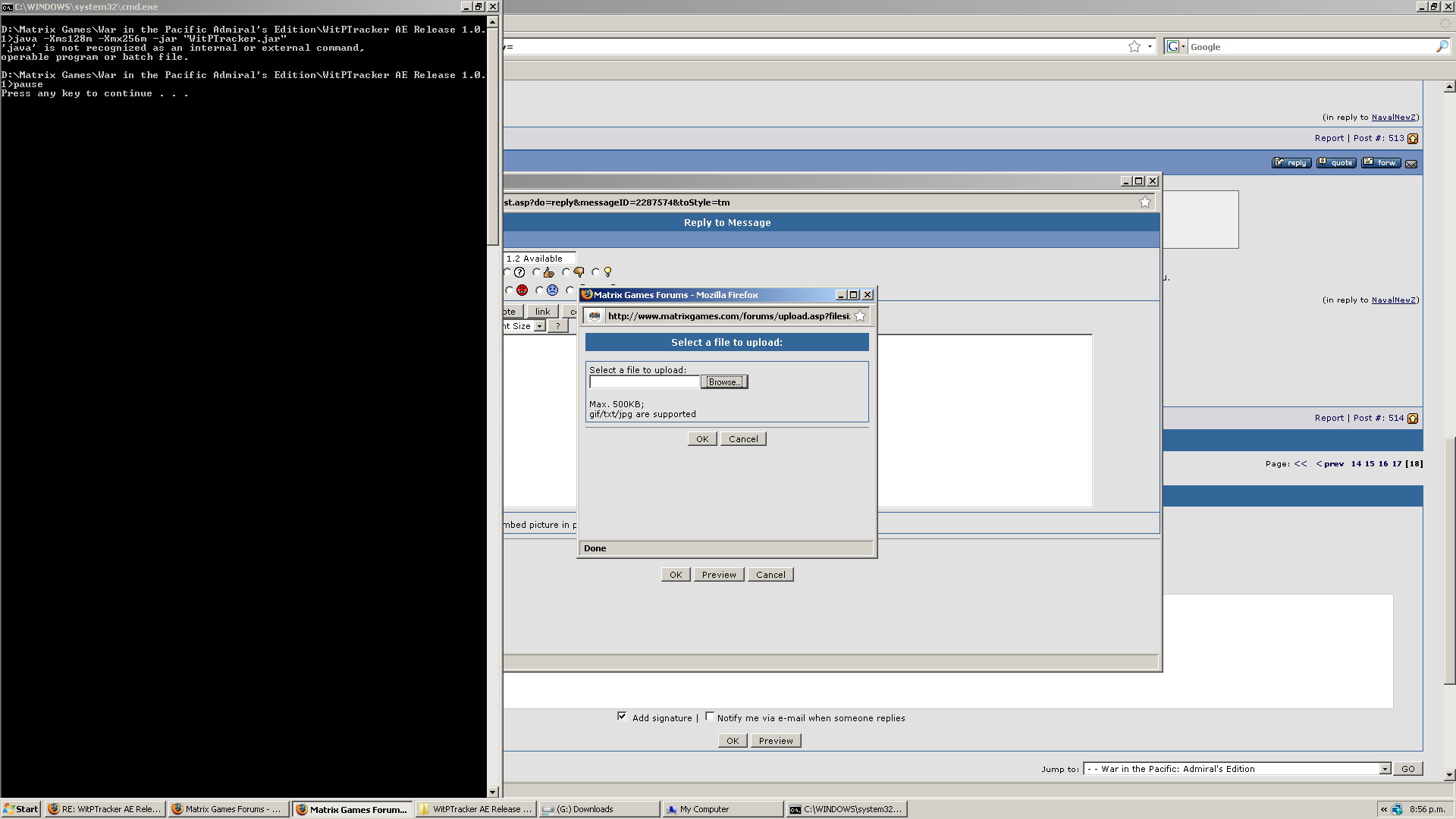Click up-arrow icon beside Post #: 513
Screen dimensions: 1456x819
click(x=1413, y=139)
